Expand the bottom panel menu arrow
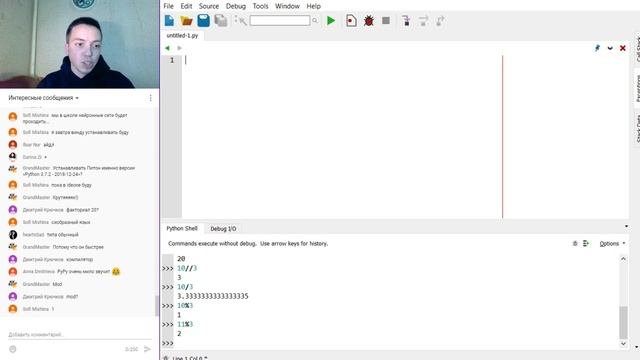 [x=627, y=227]
